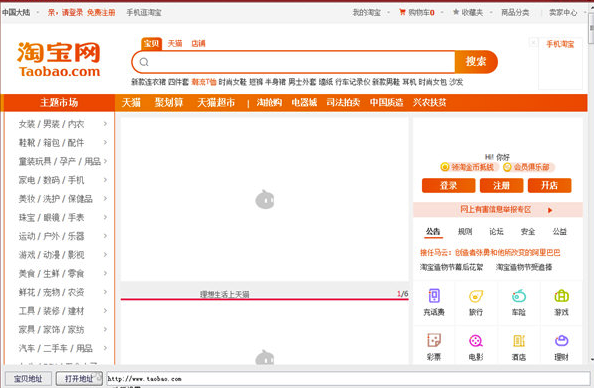Open the 电影 movie icon
This screenshot has width=594, height=388.
(476, 341)
